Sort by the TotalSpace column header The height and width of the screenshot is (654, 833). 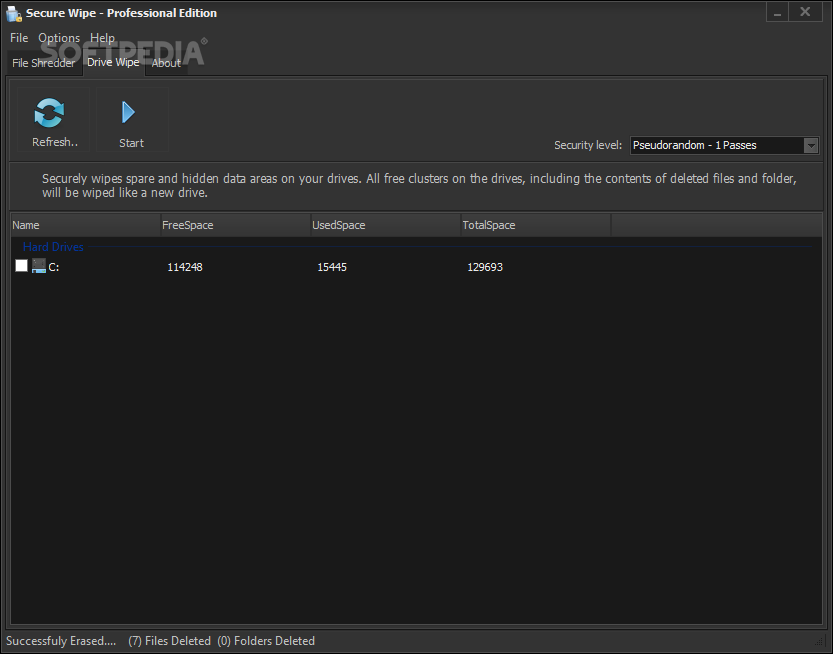coord(536,225)
